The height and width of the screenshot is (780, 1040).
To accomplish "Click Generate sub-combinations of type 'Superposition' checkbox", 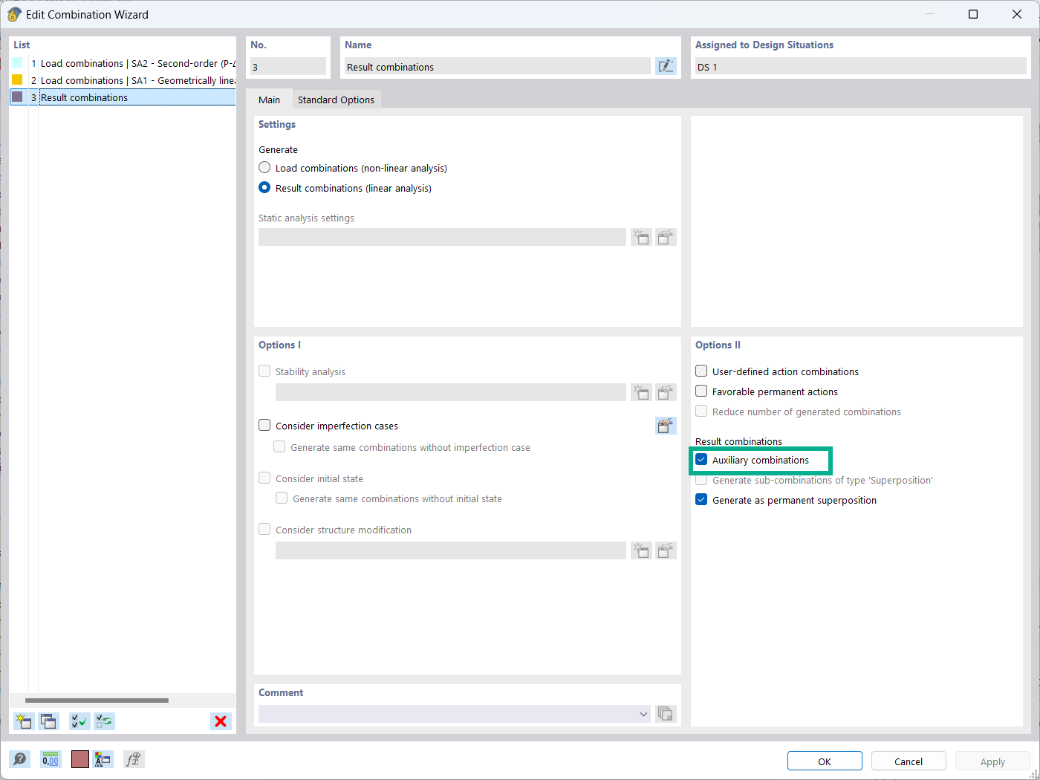I will click(701, 480).
